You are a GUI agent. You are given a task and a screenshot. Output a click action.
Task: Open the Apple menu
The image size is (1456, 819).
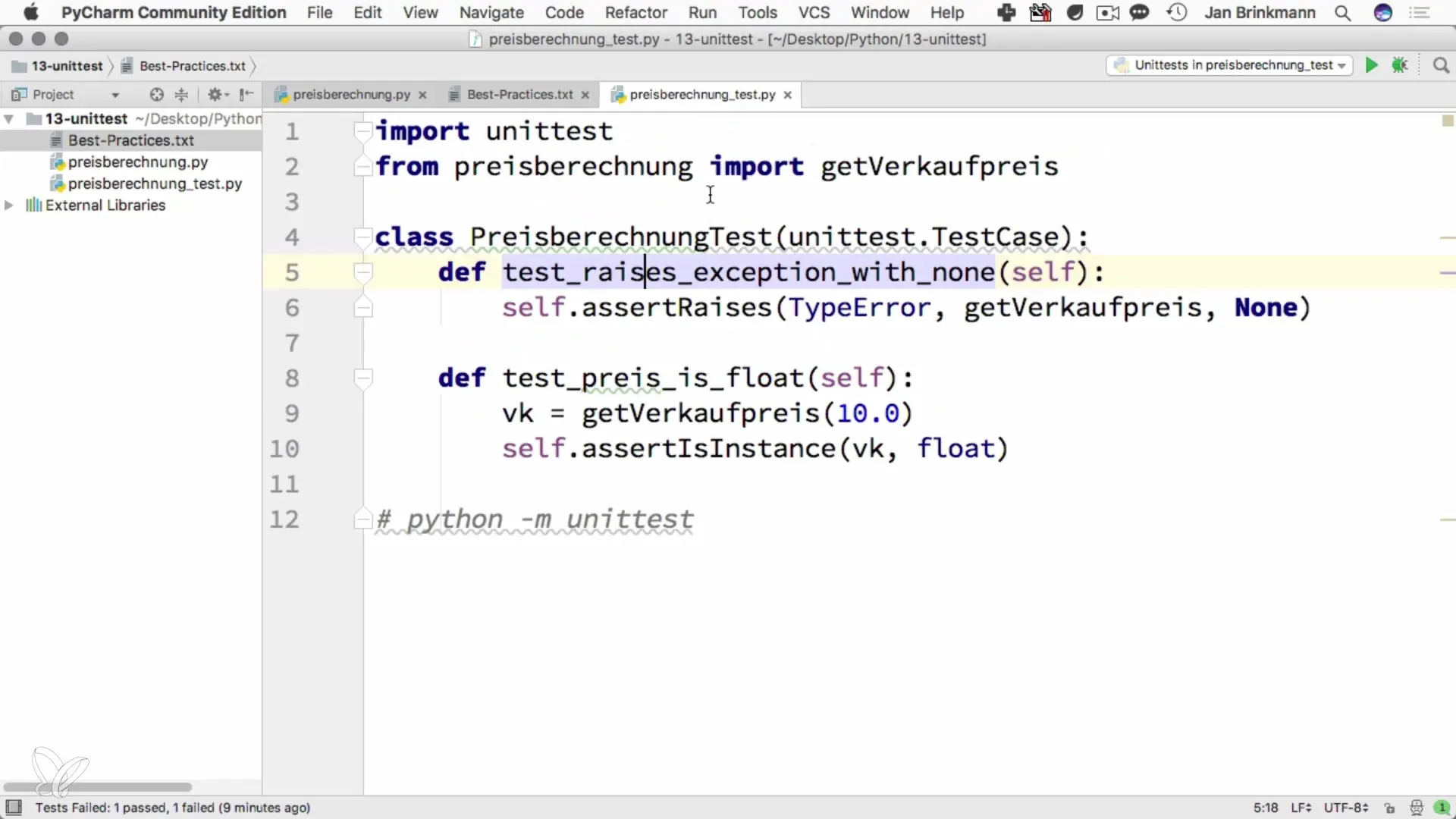[31, 13]
